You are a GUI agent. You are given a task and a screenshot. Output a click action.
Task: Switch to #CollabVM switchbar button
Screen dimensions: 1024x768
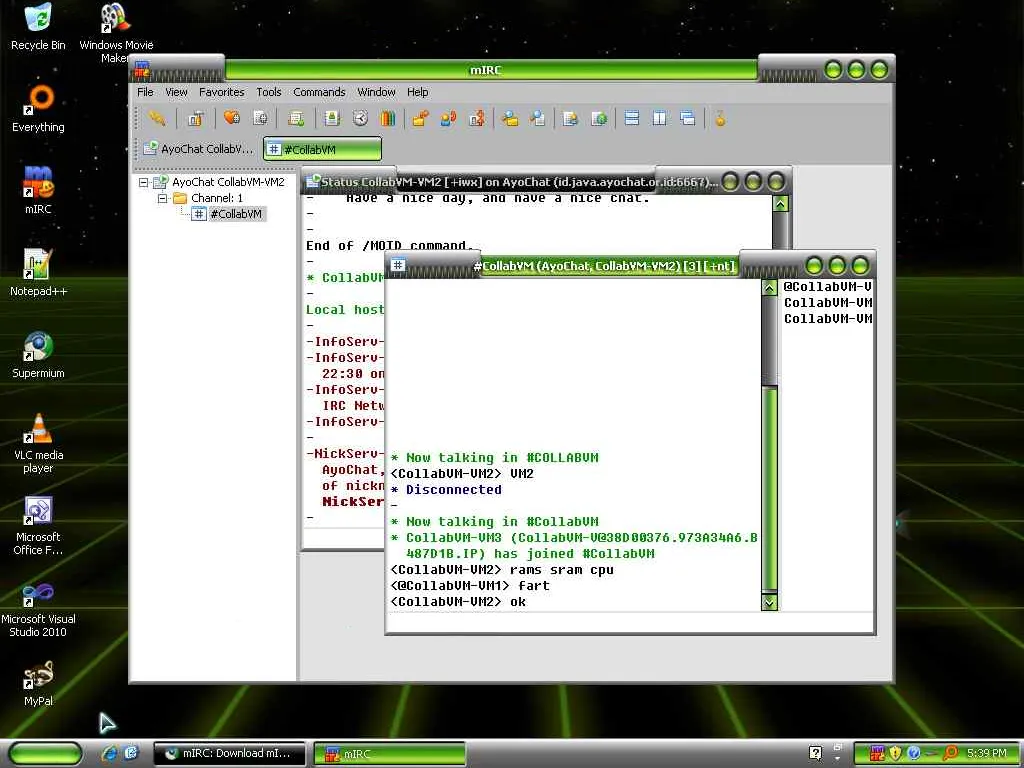pyautogui.click(x=322, y=149)
